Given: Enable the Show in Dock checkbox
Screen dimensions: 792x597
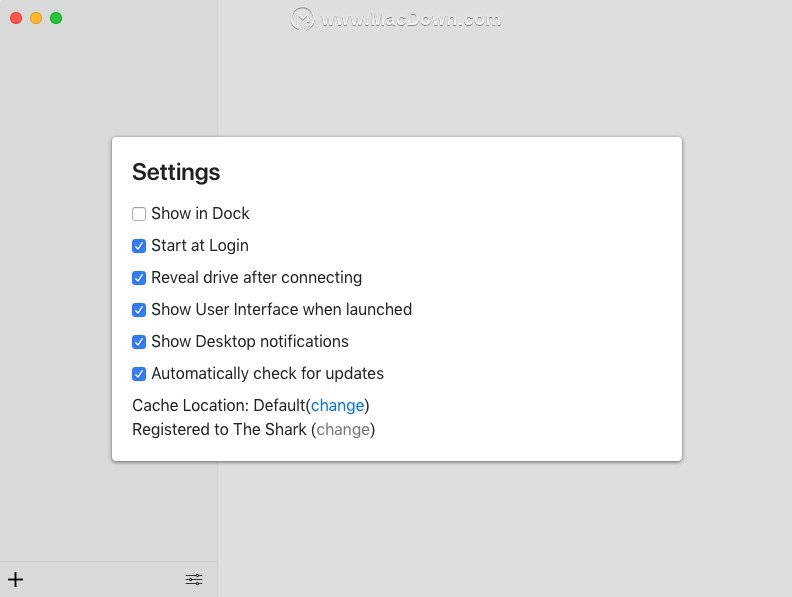Looking at the screenshot, I should 139,214.
